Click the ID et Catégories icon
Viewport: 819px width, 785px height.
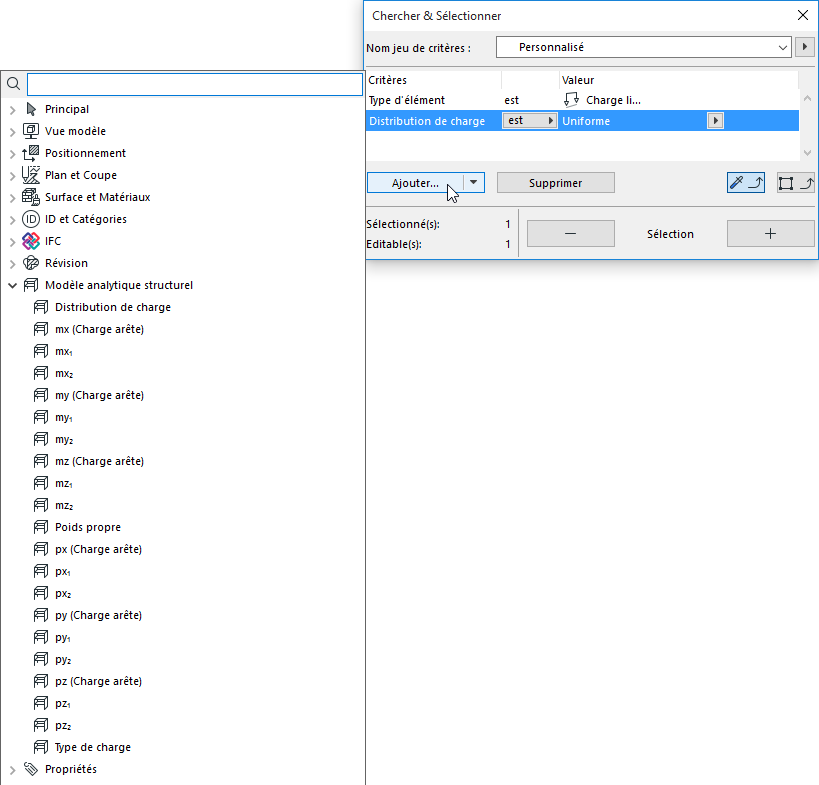(x=31, y=219)
